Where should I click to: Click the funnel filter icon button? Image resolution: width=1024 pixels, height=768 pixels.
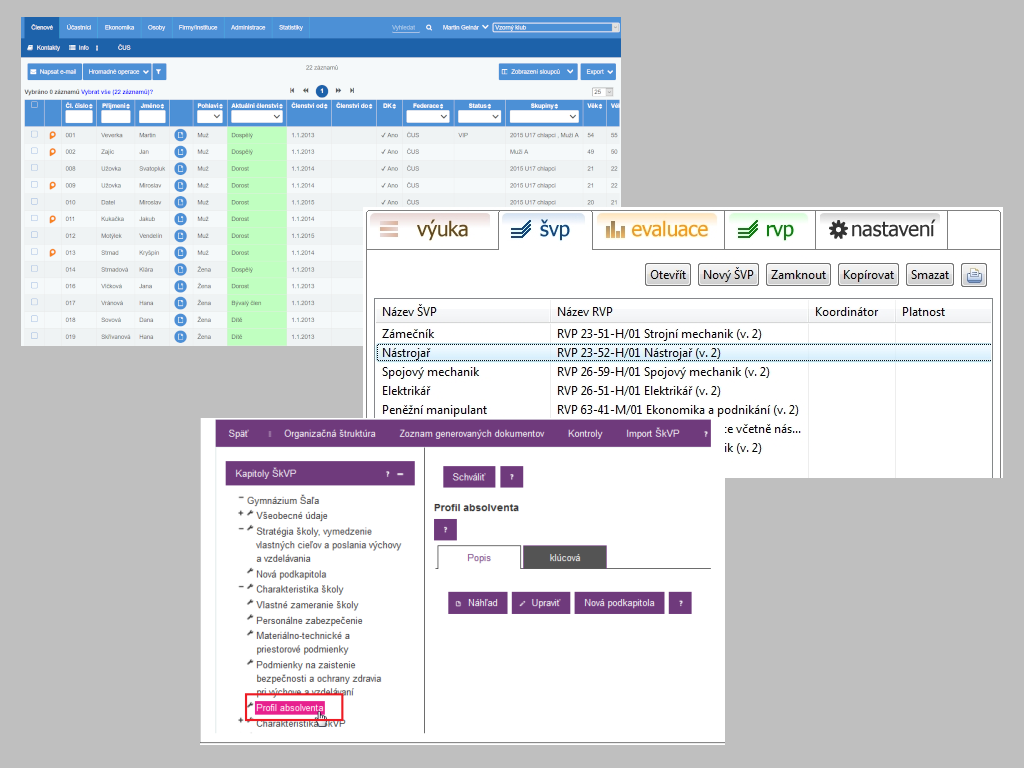[159, 72]
